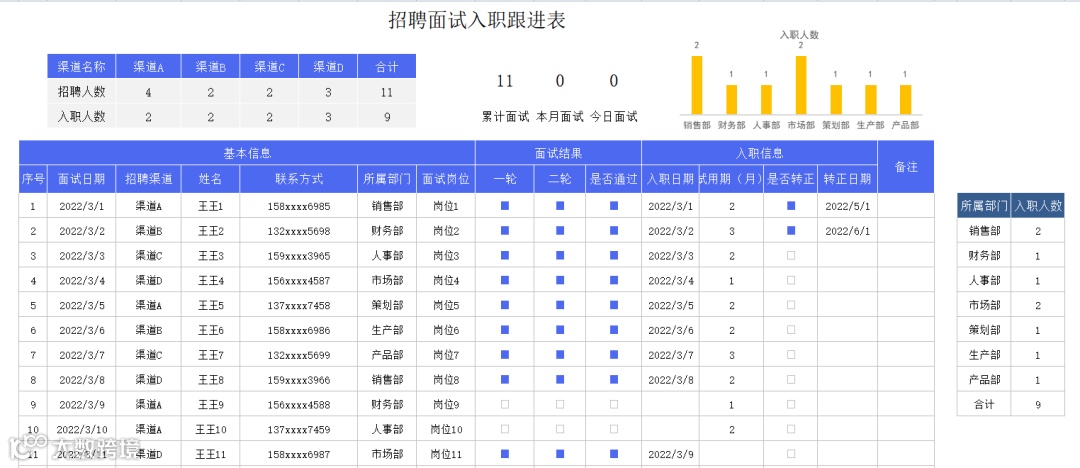Check 二轮 checkbox for 王王10
Image resolution: width=1080 pixels, height=468 pixels.
coord(560,429)
